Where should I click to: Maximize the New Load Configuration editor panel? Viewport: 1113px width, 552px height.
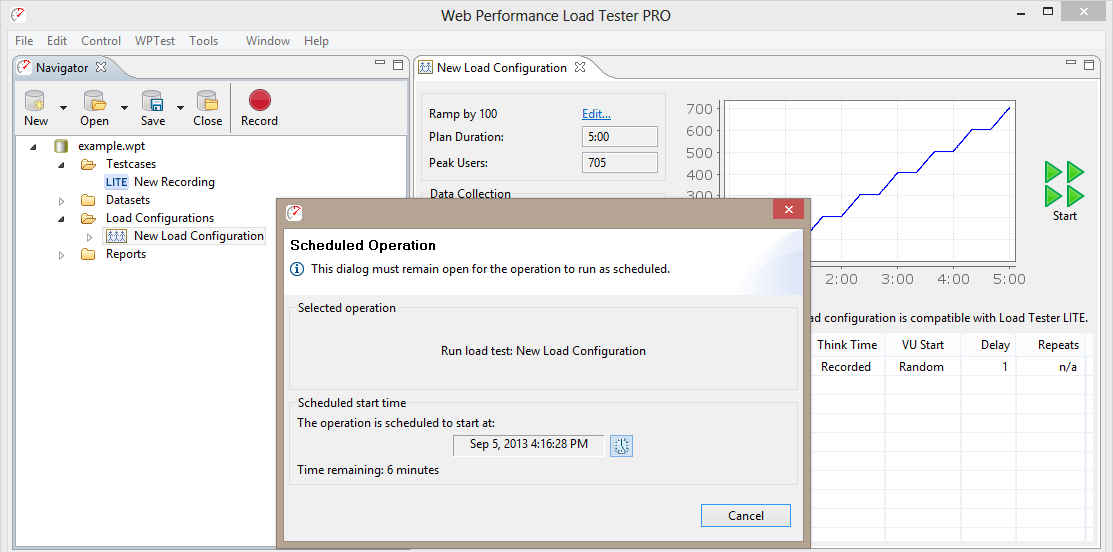[x=1088, y=65]
